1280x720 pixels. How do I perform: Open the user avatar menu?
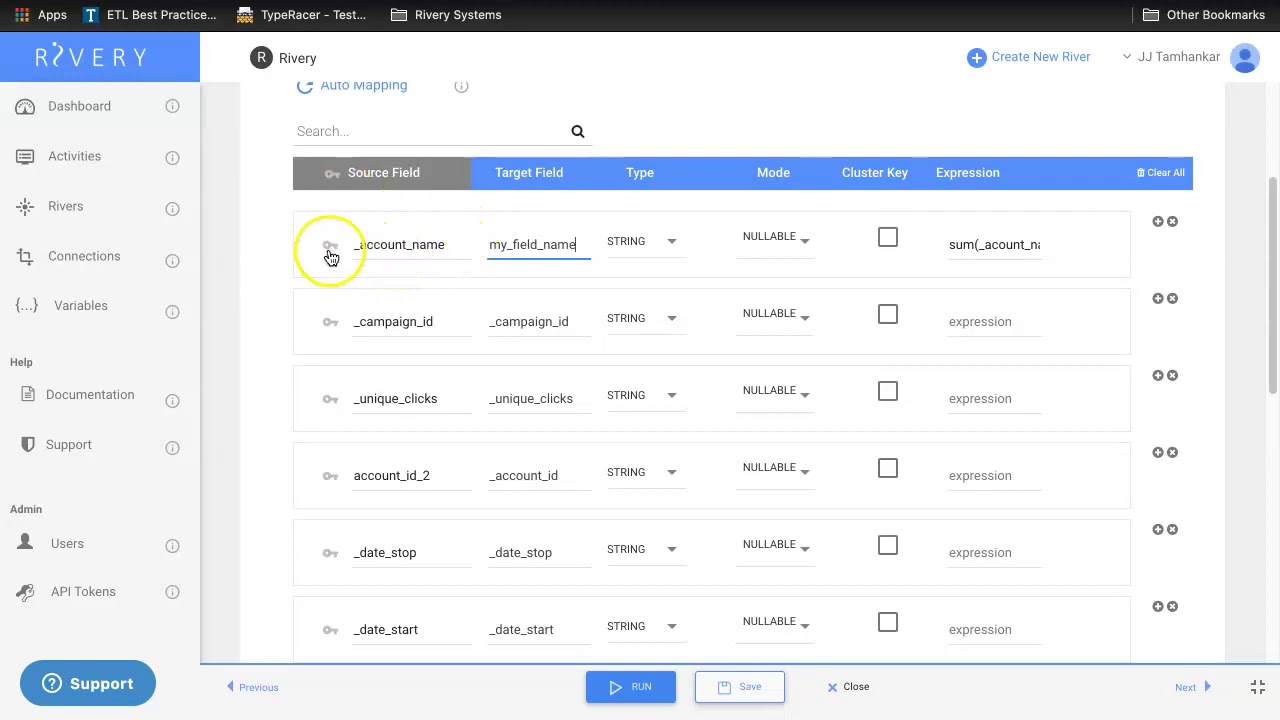pos(1245,58)
